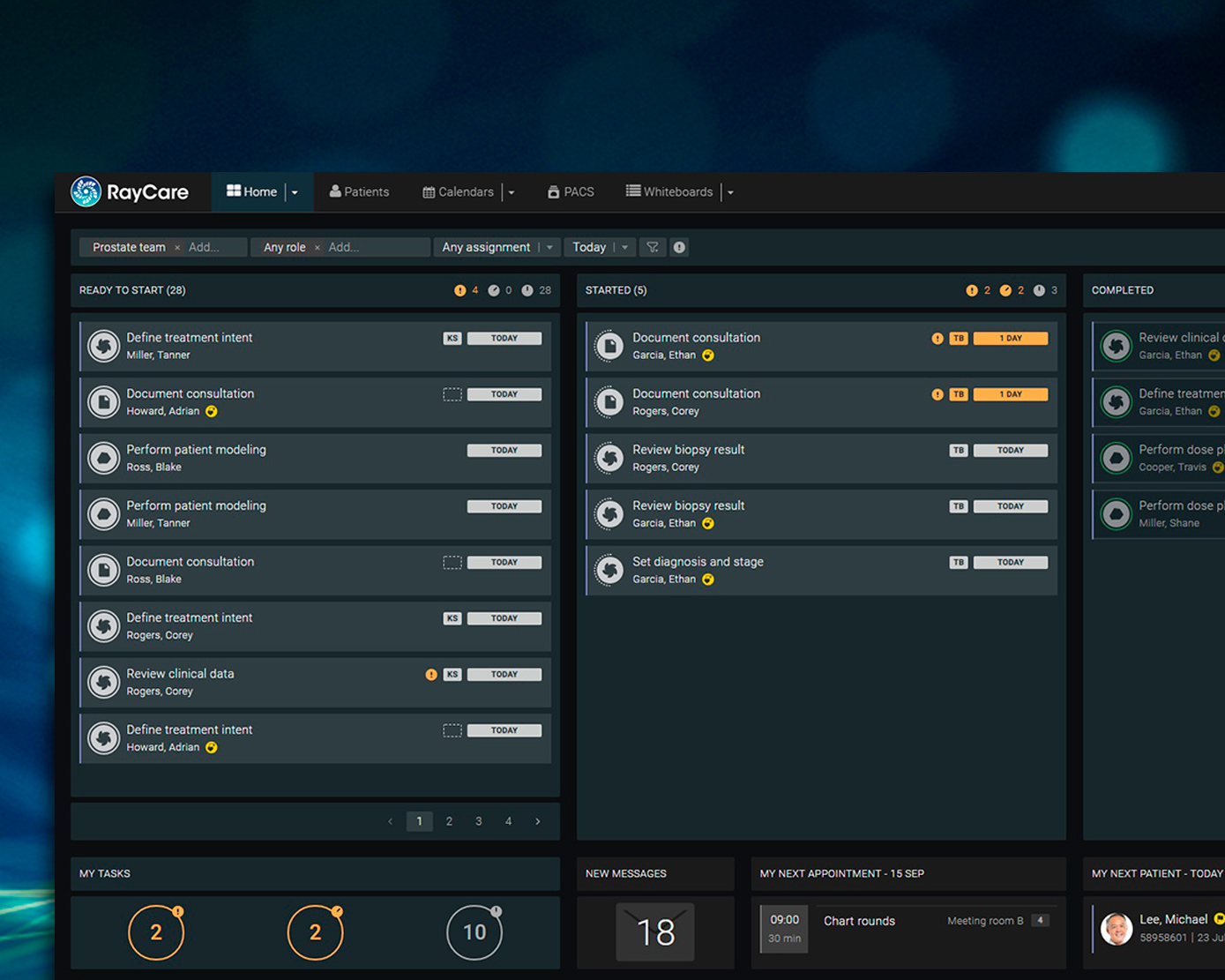This screenshot has width=1225, height=980.
Task: Remove the Prostate team filter tag
Action: 177,248
